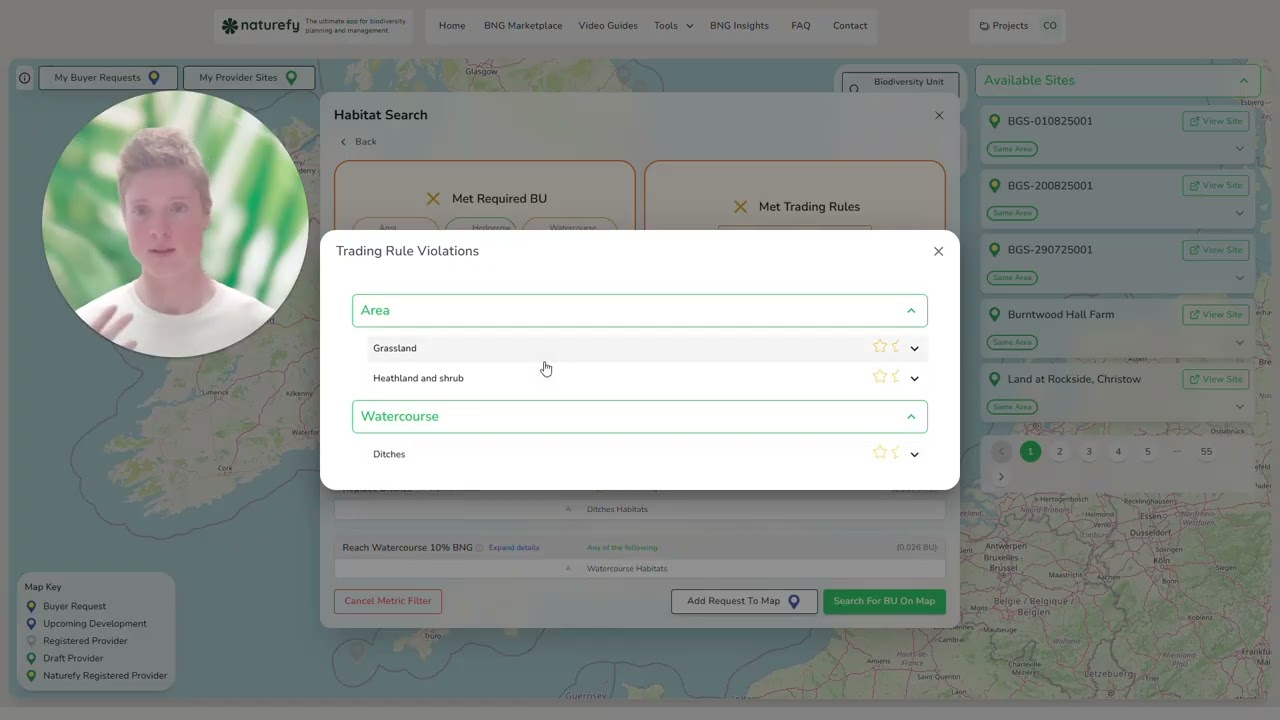Click the pin icon beside BGS-290725001
The height and width of the screenshot is (720, 1280).
pyautogui.click(x=994, y=250)
